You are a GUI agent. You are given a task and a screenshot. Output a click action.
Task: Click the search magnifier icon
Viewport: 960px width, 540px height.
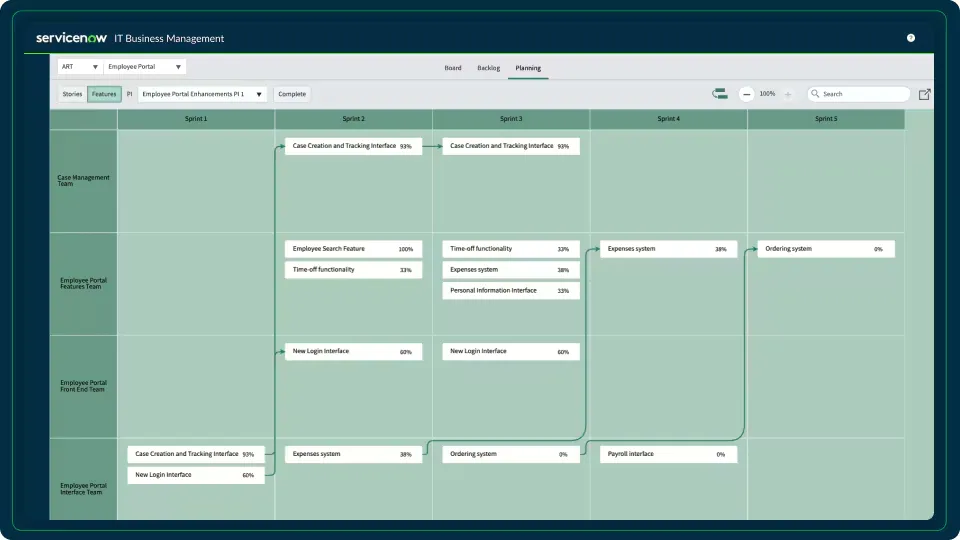[x=815, y=94]
